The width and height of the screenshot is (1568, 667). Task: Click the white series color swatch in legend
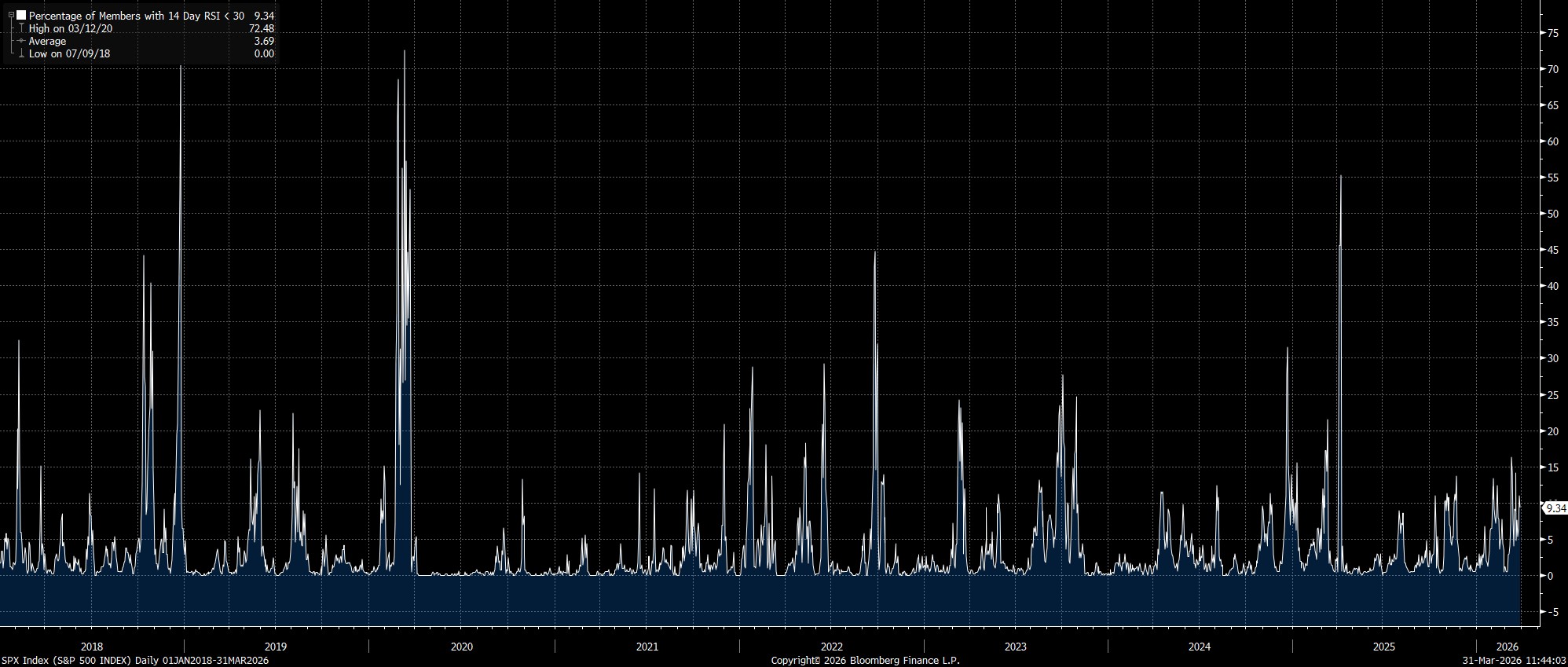21,15
